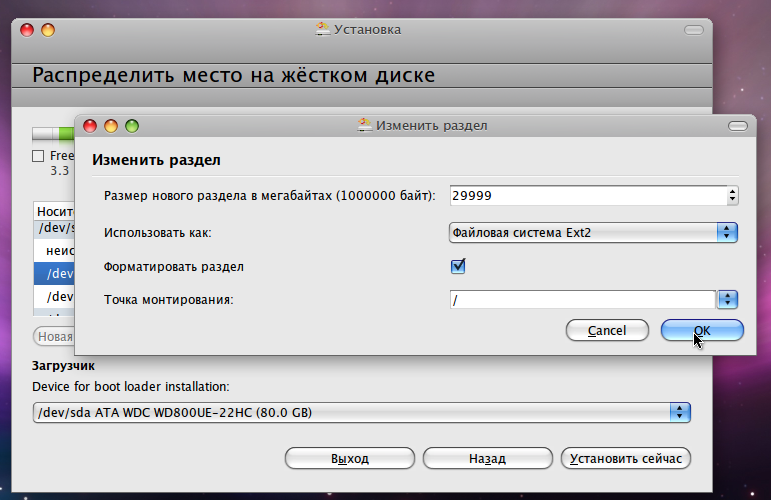
Task: Click the partition size field showing 29999
Action: coord(587,196)
